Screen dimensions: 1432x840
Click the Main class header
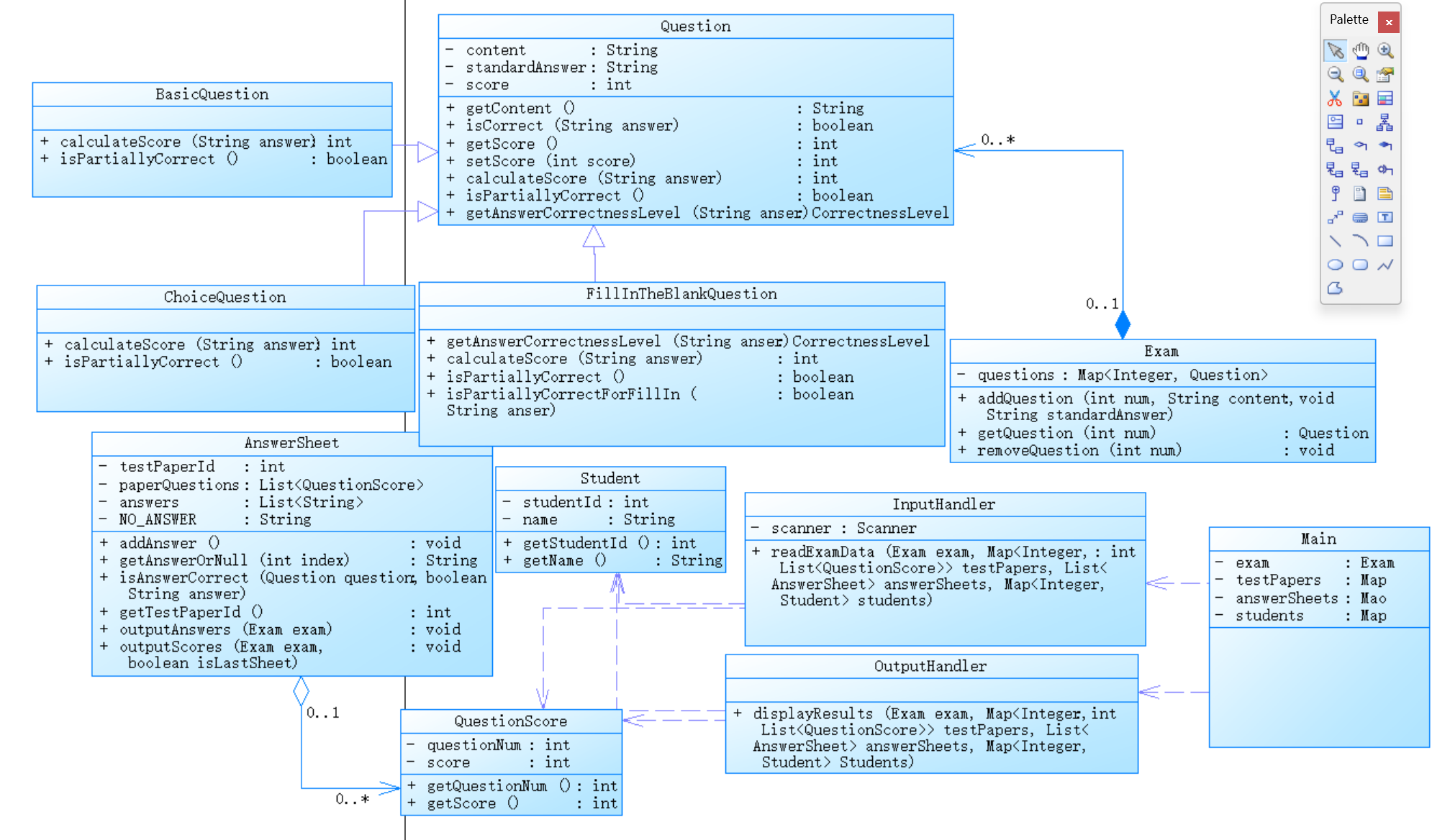click(x=1318, y=539)
